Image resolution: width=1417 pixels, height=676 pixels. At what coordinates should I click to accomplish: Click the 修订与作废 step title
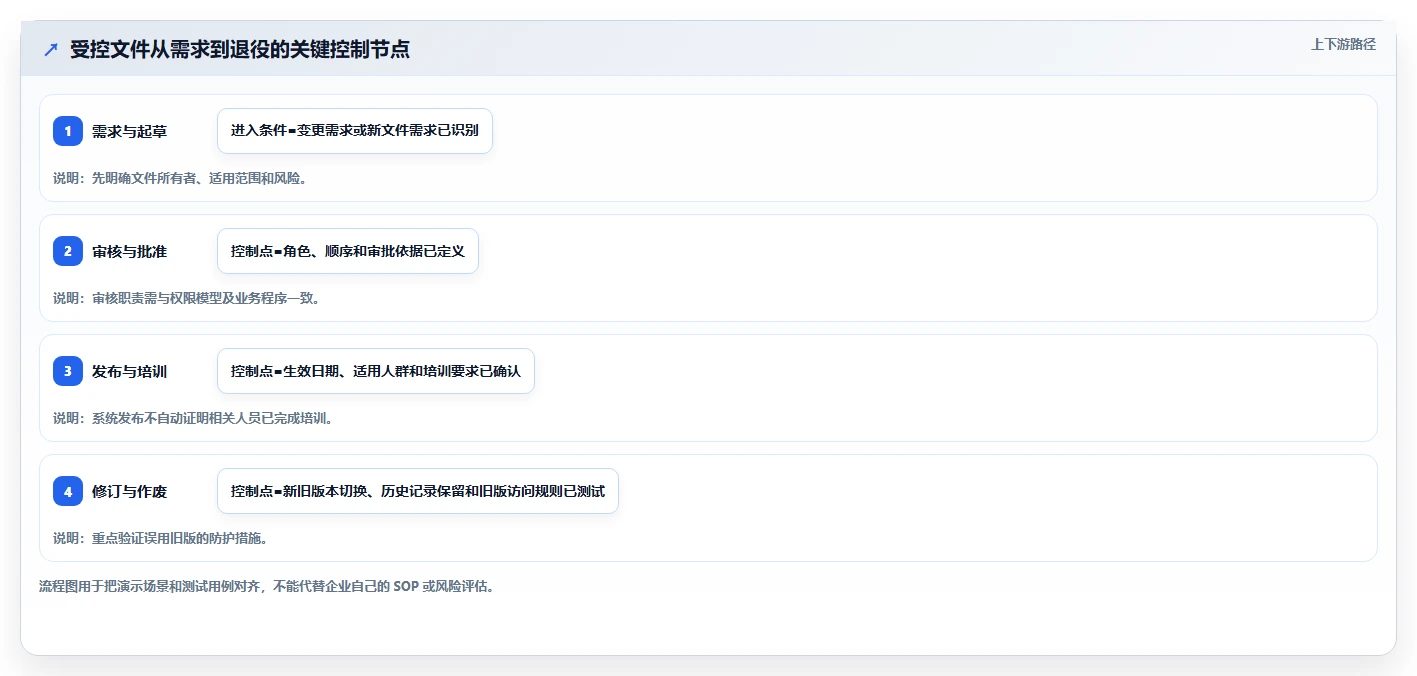[x=129, y=491]
